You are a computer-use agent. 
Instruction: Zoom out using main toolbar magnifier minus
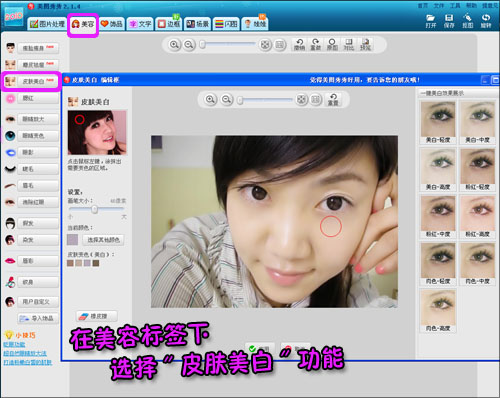[x=189, y=45]
